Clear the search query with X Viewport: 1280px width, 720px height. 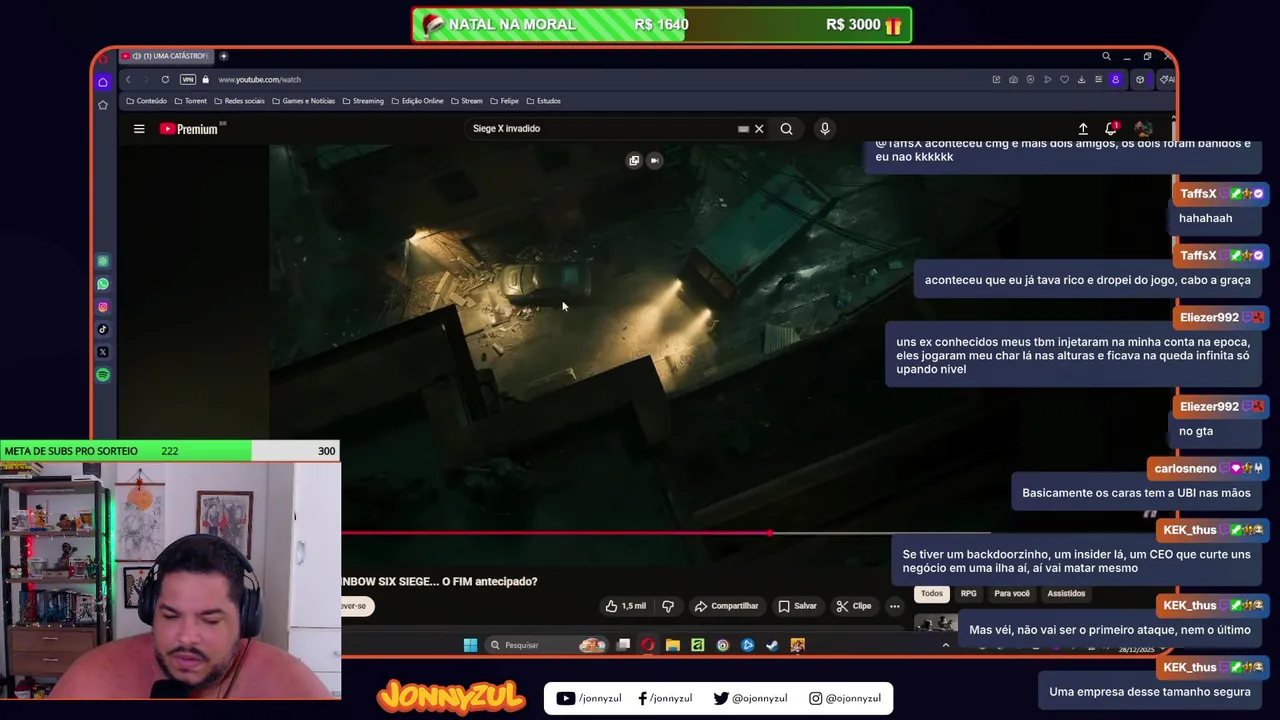(759, 129)
